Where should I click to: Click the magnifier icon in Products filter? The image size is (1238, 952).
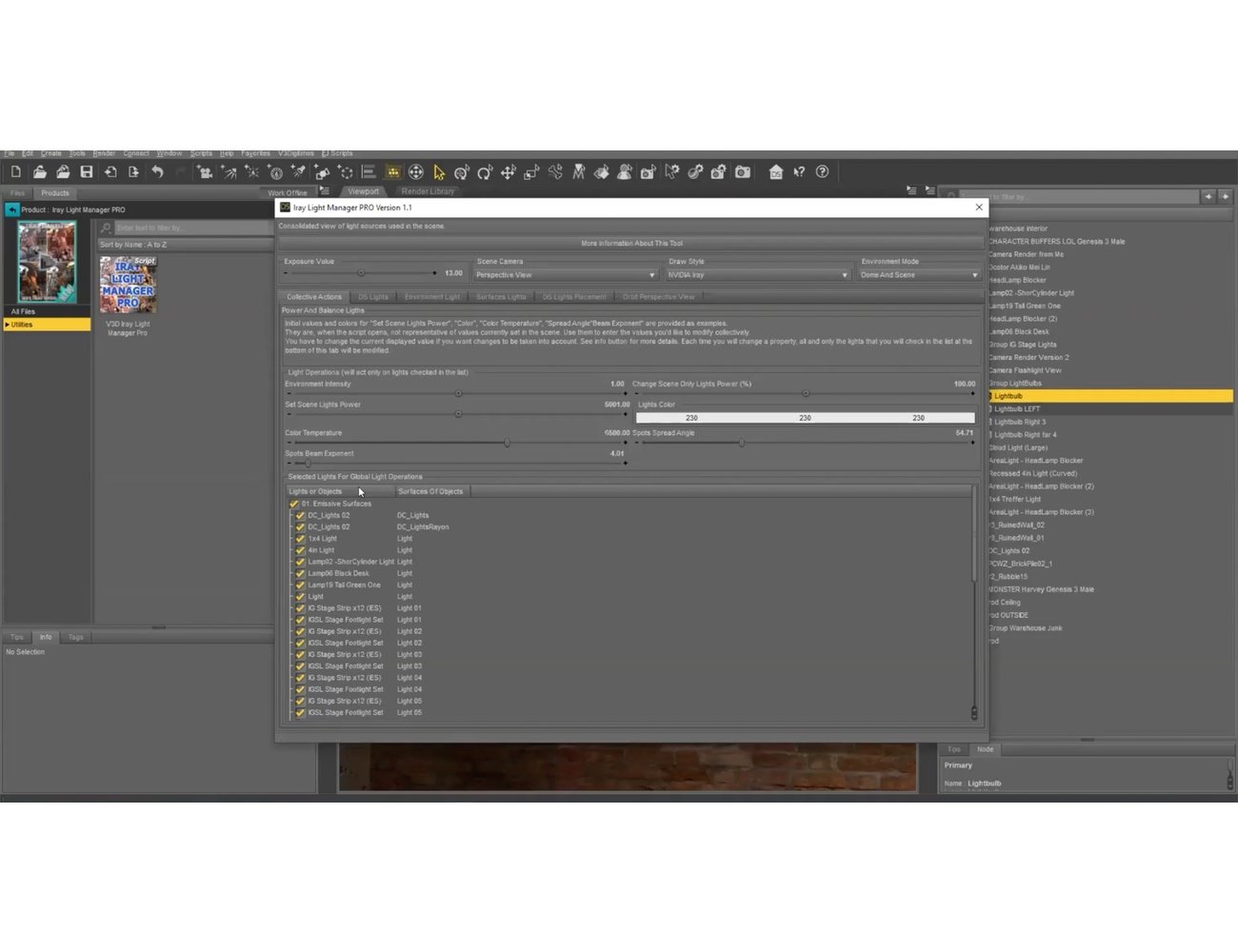pyautogui.click(x=107, y=228)
